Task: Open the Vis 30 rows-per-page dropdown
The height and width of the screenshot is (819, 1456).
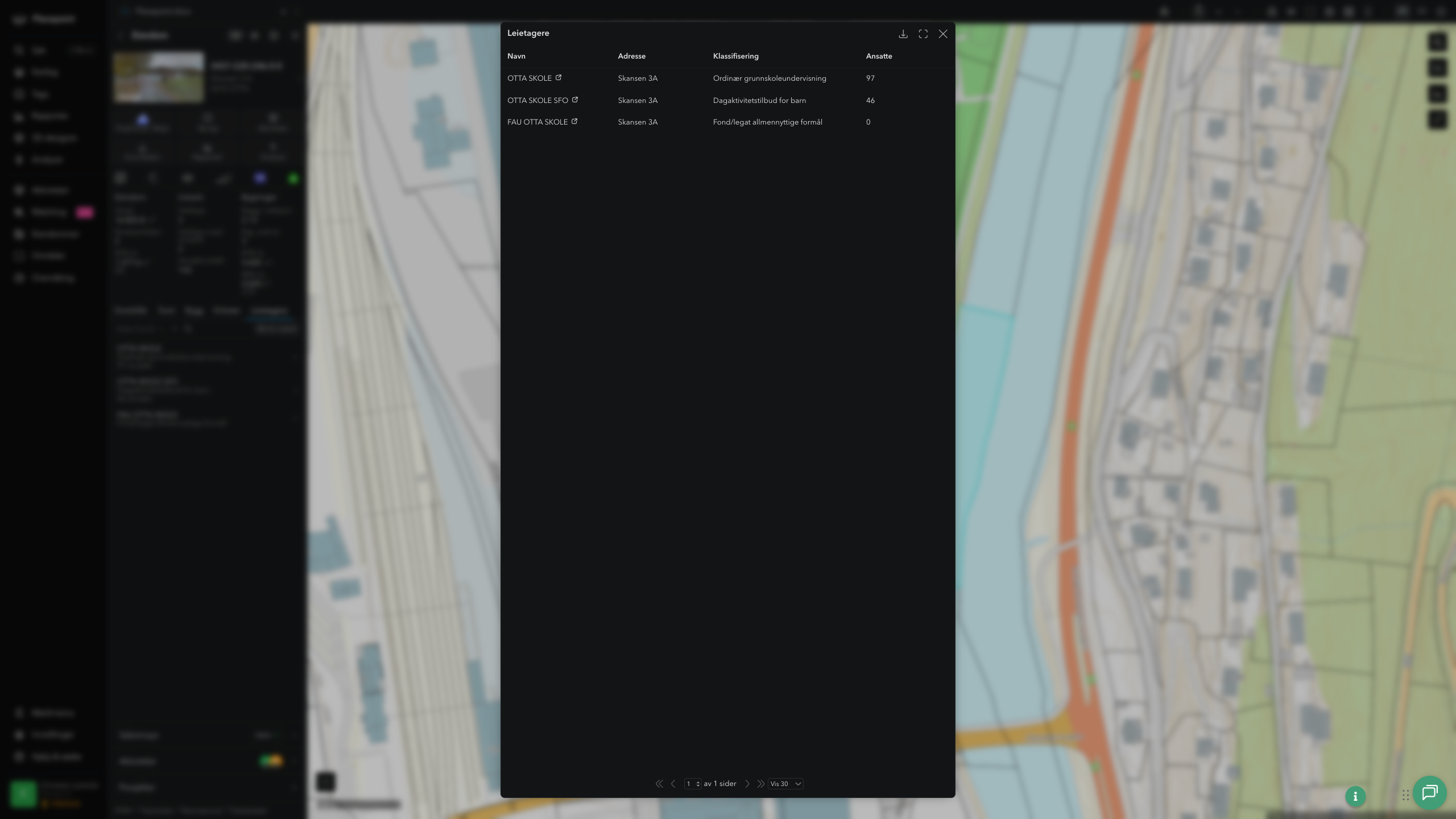Action: 785,784
